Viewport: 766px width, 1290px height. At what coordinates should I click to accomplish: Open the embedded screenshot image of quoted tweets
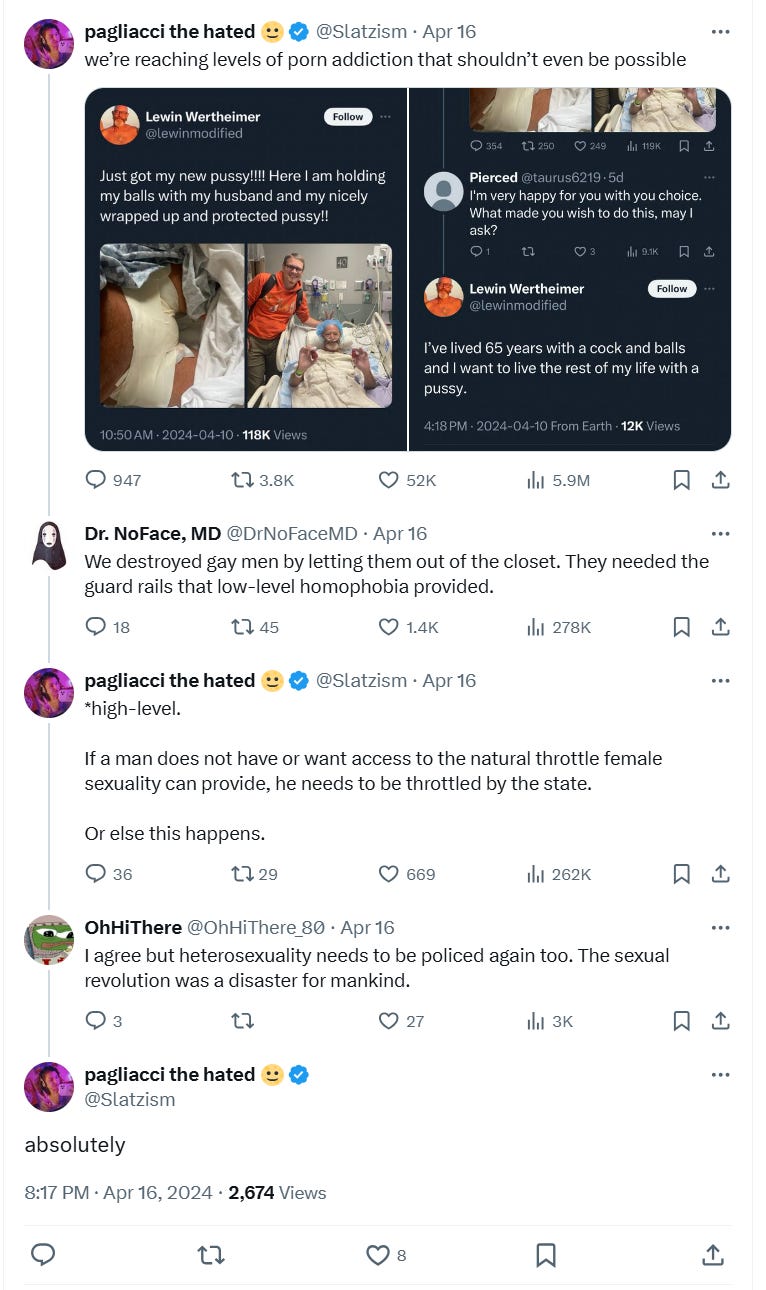pyautogui.click(x=408, y=269)
